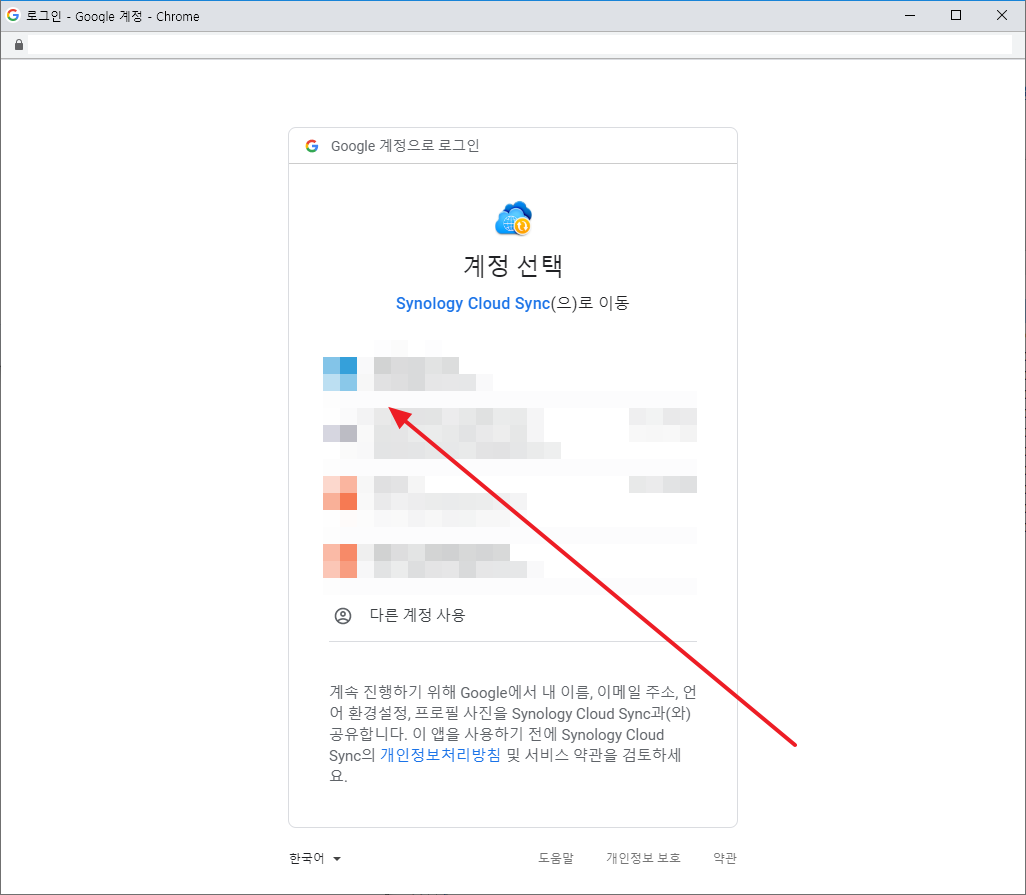Open the 한국어 language dropdown
The height and width of the screenshot is (895, 1026).
(315, 858)
